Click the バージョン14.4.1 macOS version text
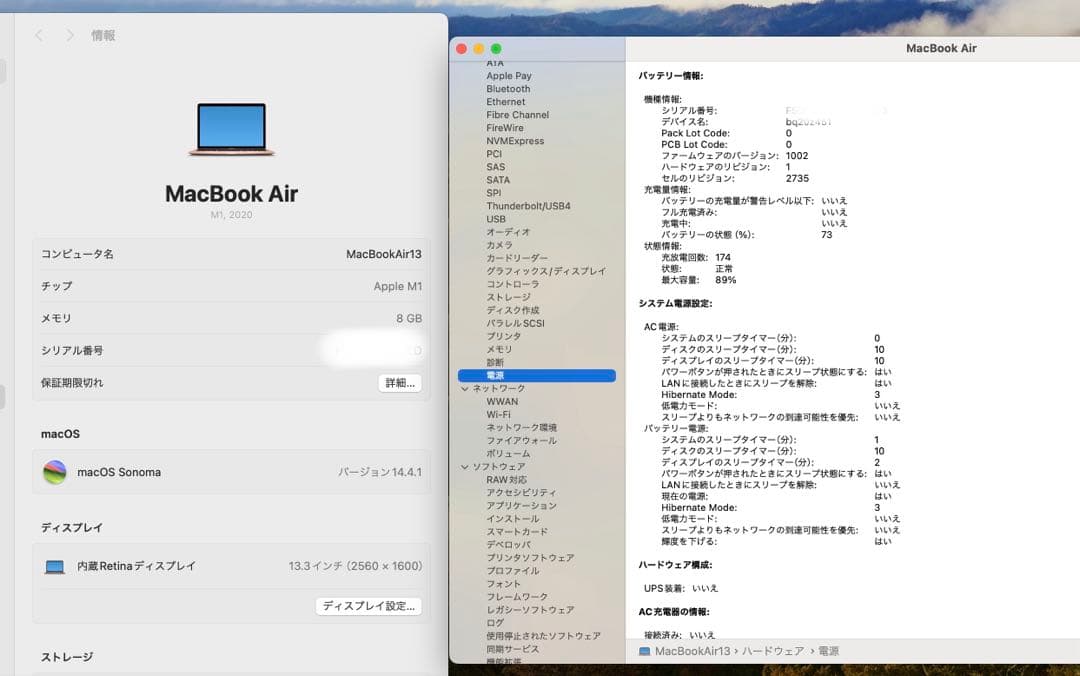Image resolution: width=1080 pixels, height=676 pixels. (x=380, y=472)
